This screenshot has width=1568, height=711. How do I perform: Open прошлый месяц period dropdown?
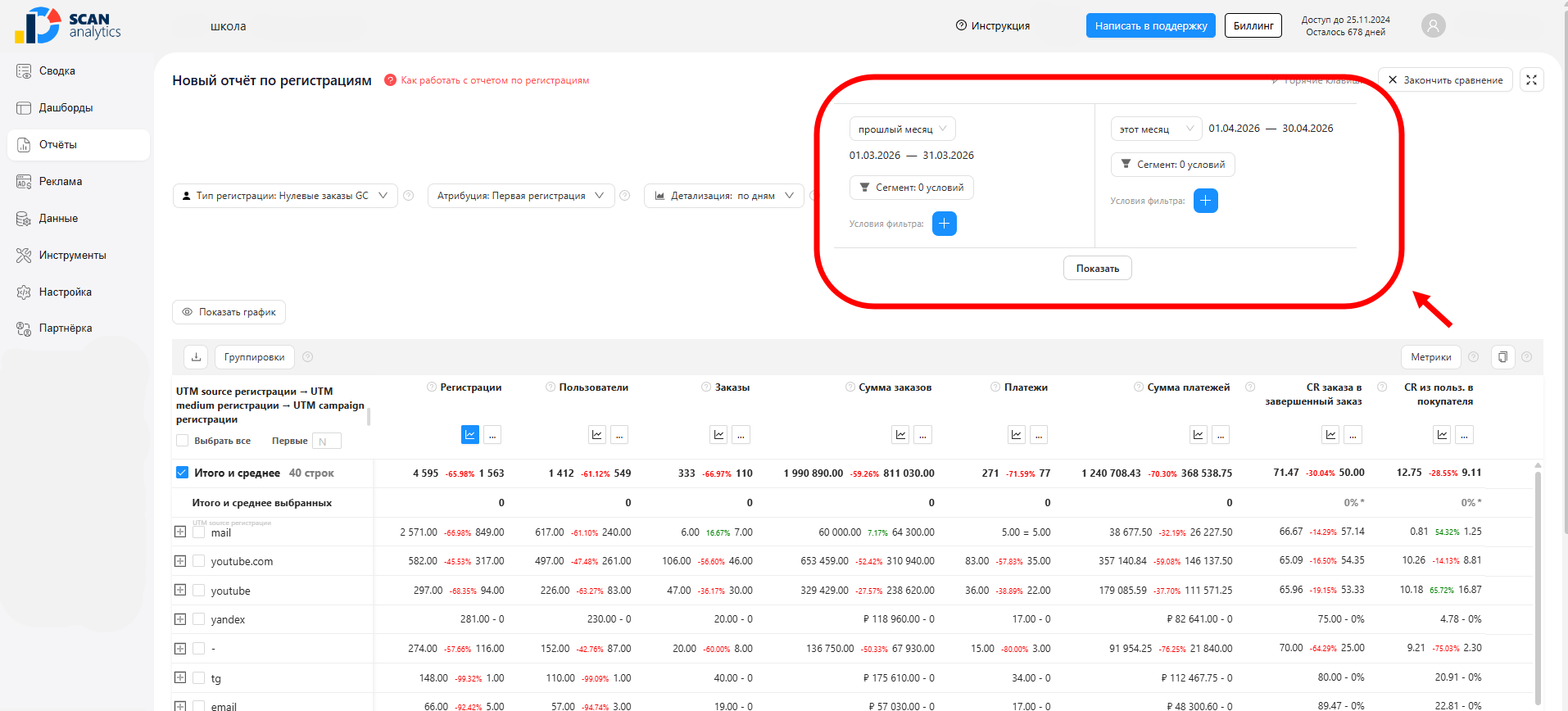(902, 129)
